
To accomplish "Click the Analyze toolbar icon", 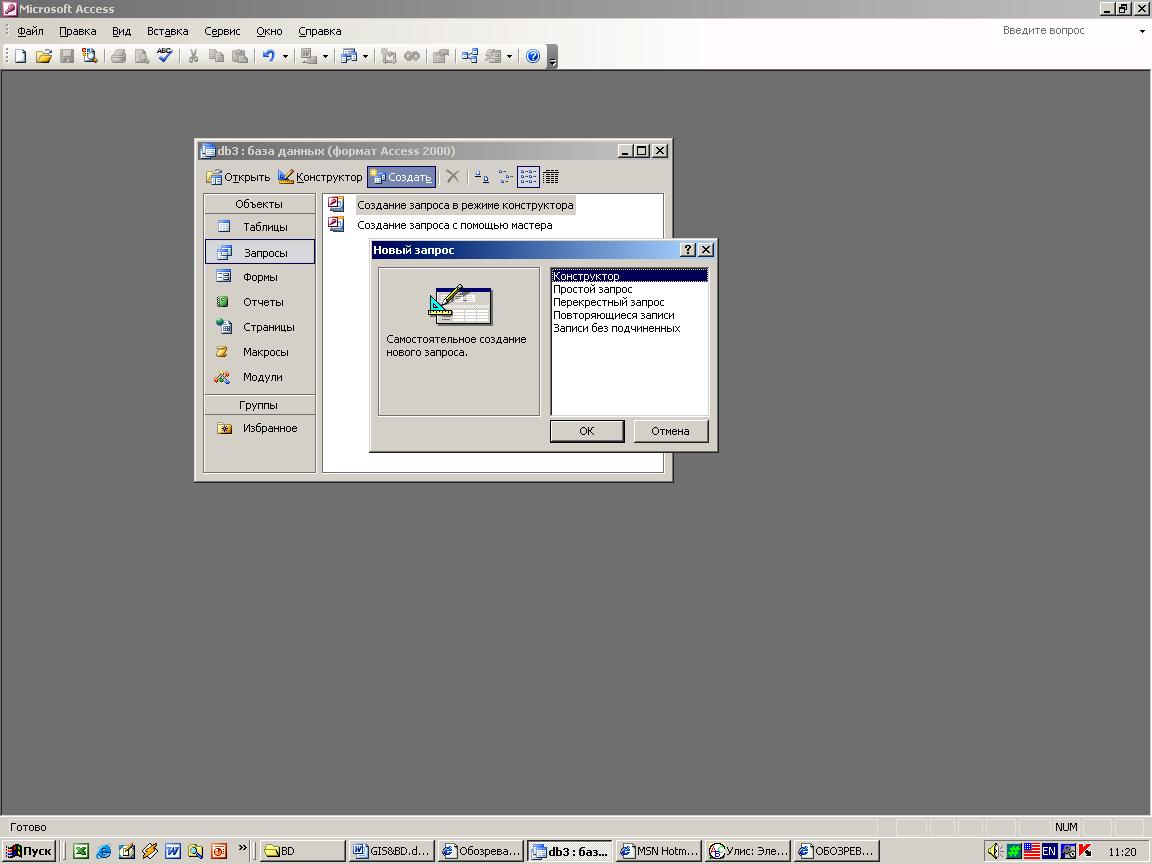I will pos(350,56).
